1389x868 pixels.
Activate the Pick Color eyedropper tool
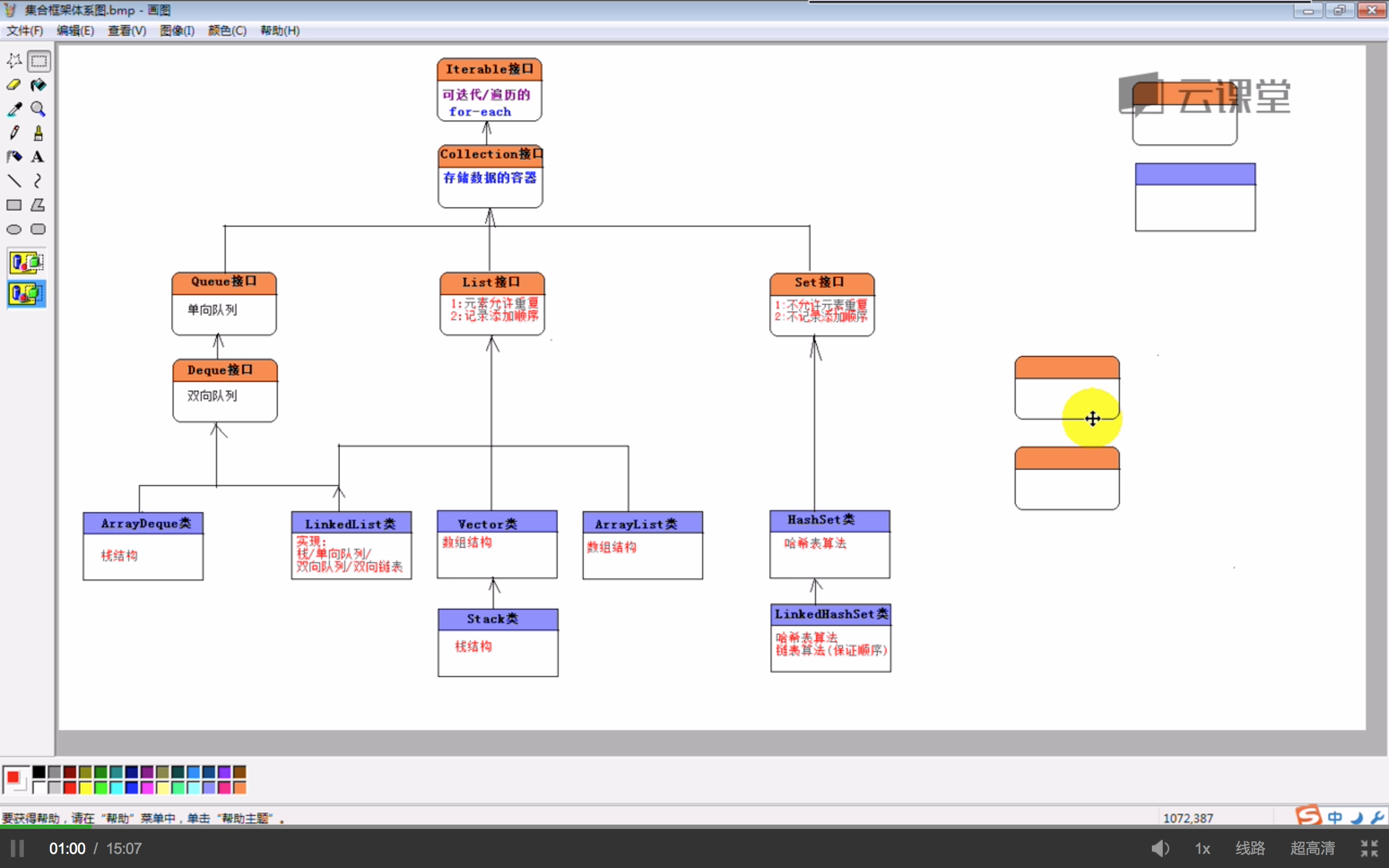(14, 109)
